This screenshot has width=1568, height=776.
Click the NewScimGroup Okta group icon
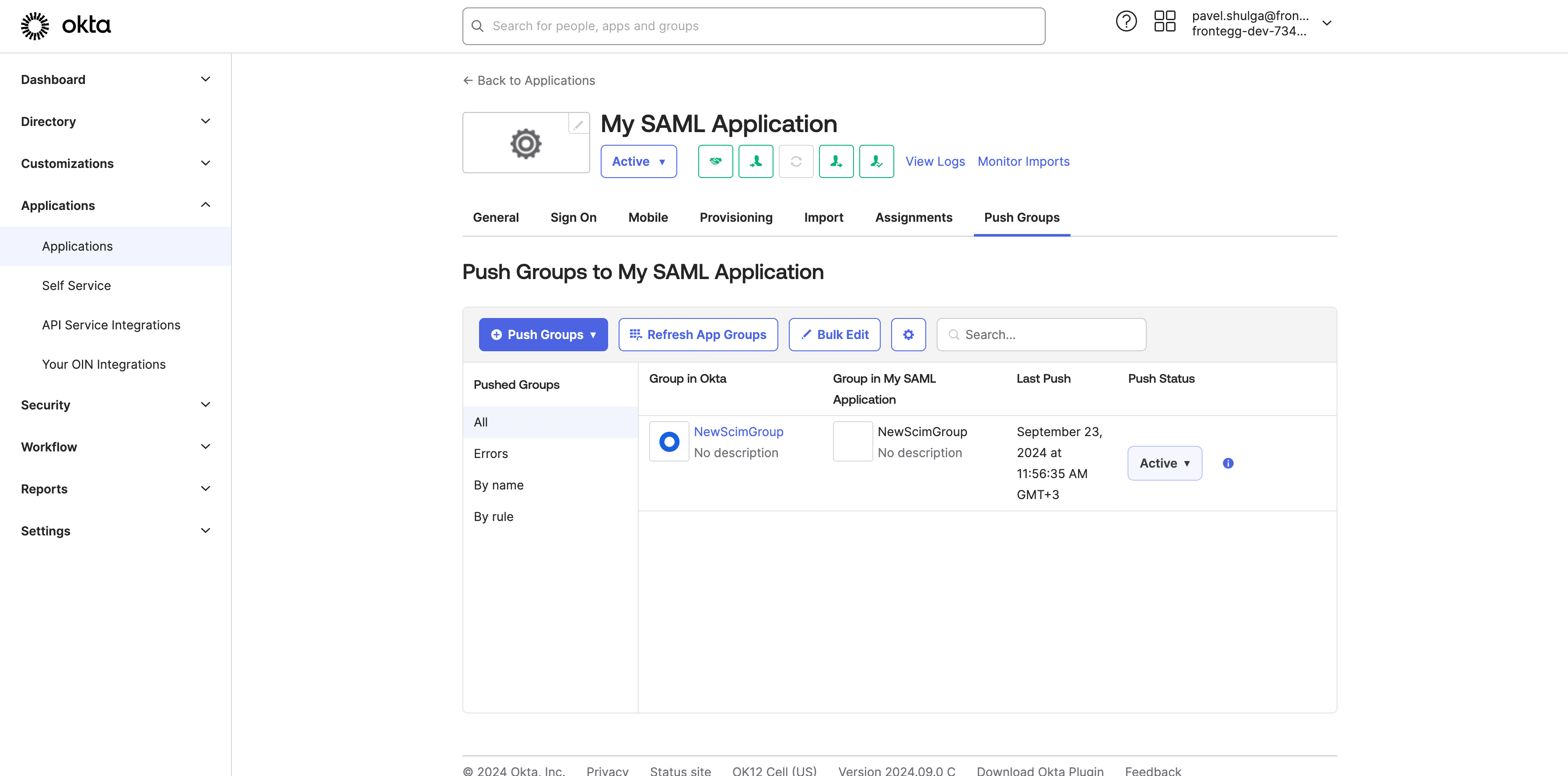(669, 441)
